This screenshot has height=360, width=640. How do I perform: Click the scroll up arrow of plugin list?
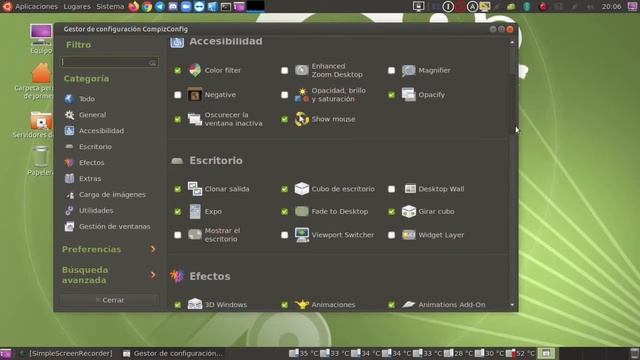512,42
